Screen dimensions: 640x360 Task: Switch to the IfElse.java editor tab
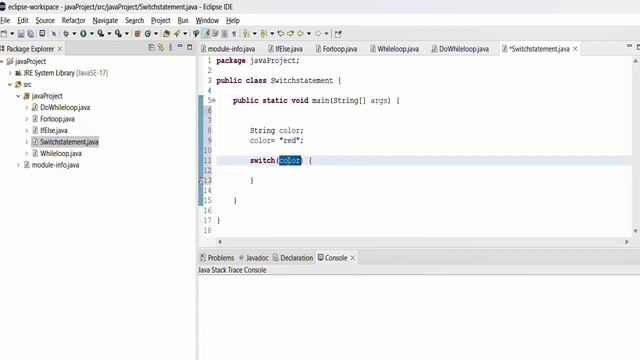pyautogui.click(x=285, y=49)
